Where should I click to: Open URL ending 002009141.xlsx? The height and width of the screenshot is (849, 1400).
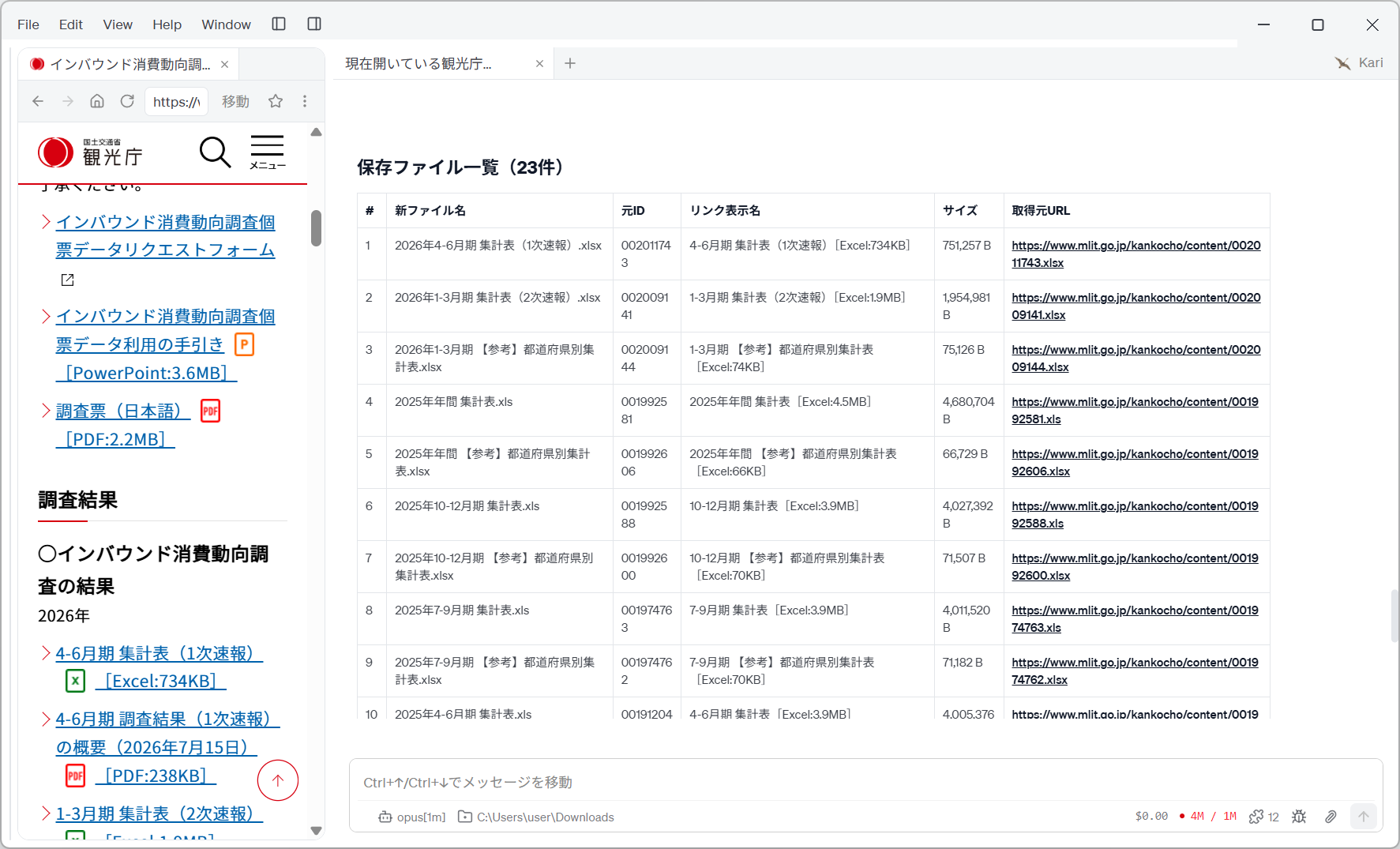[1136, 306]
